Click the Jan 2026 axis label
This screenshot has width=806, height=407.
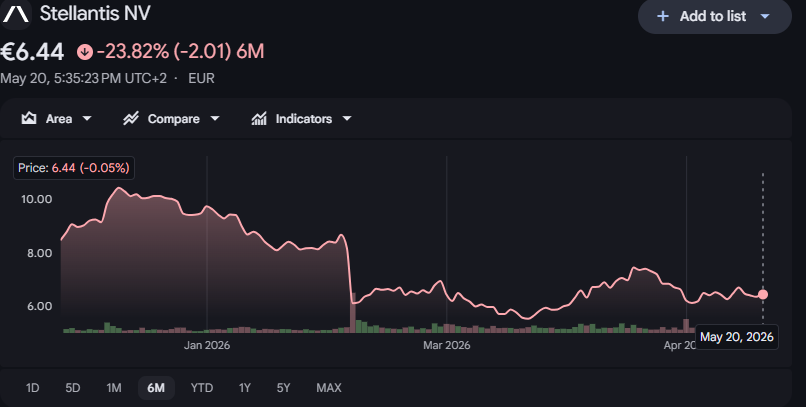coord(207,345)
